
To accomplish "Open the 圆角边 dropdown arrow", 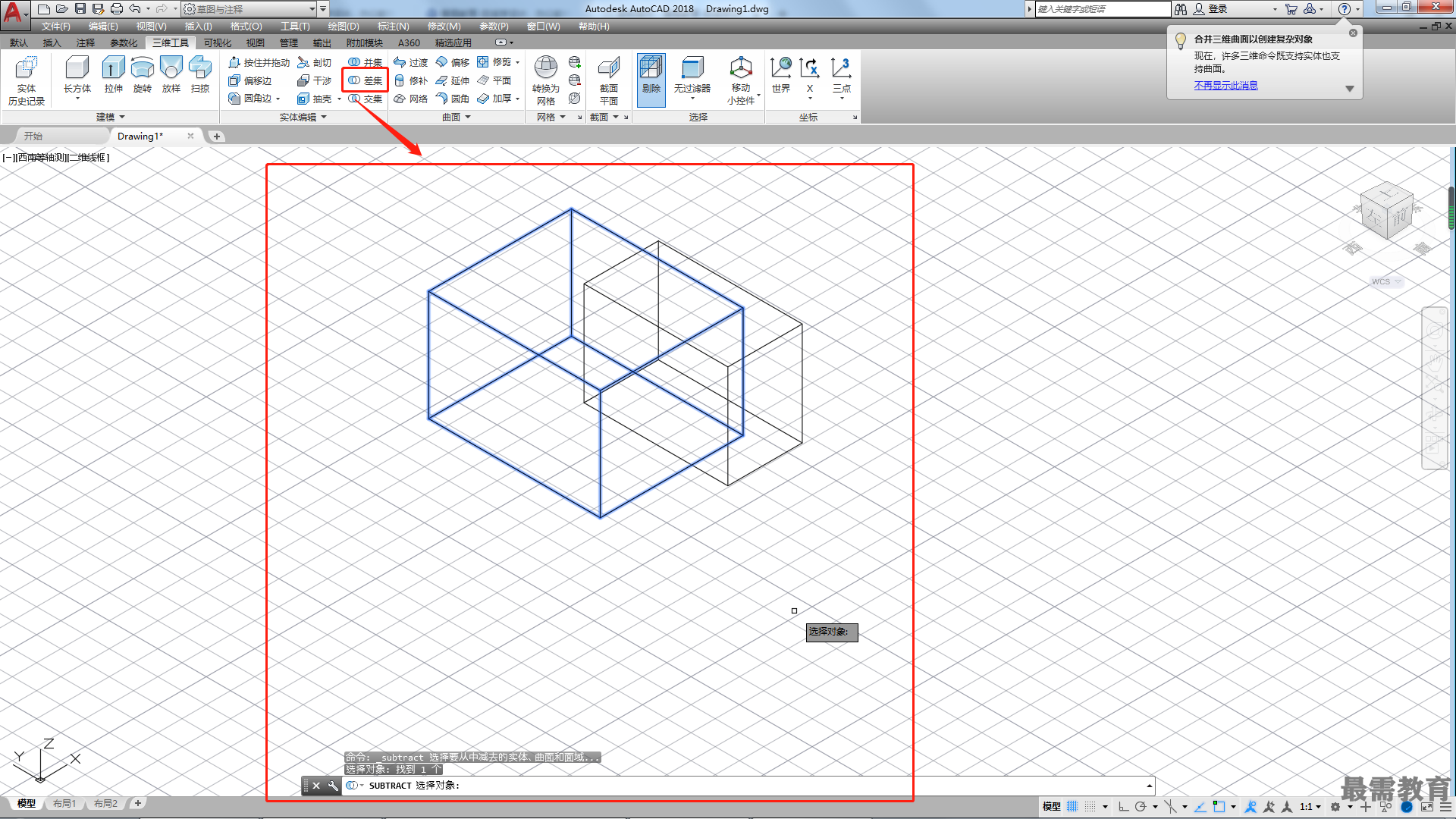I will pyautogui.click(x=278, y=99).
